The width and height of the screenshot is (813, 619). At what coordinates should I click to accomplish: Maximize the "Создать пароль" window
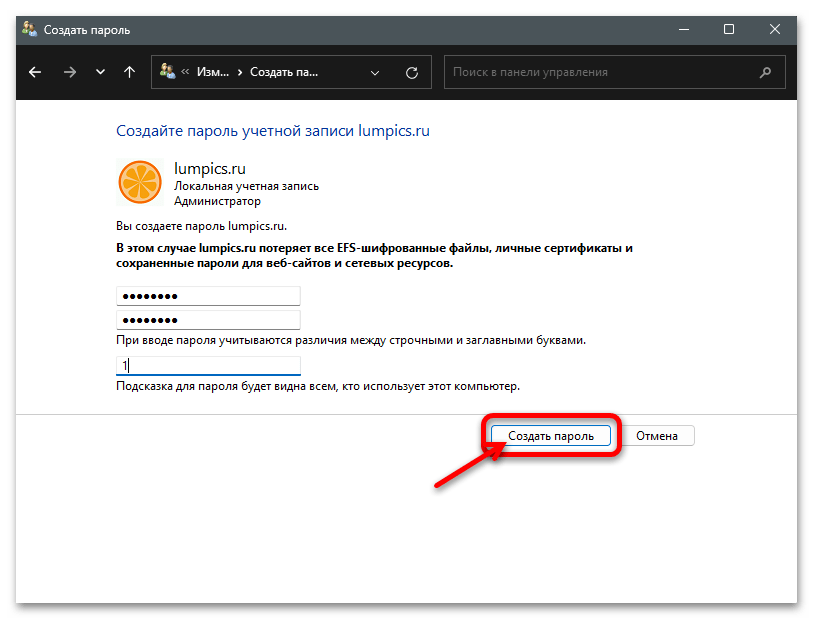[729, 30]
